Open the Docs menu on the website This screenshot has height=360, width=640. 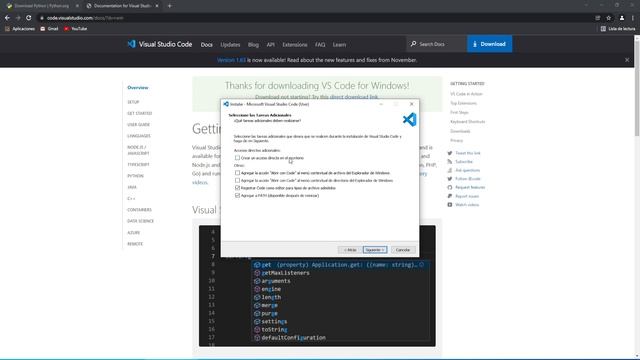(x=207, y=45)
